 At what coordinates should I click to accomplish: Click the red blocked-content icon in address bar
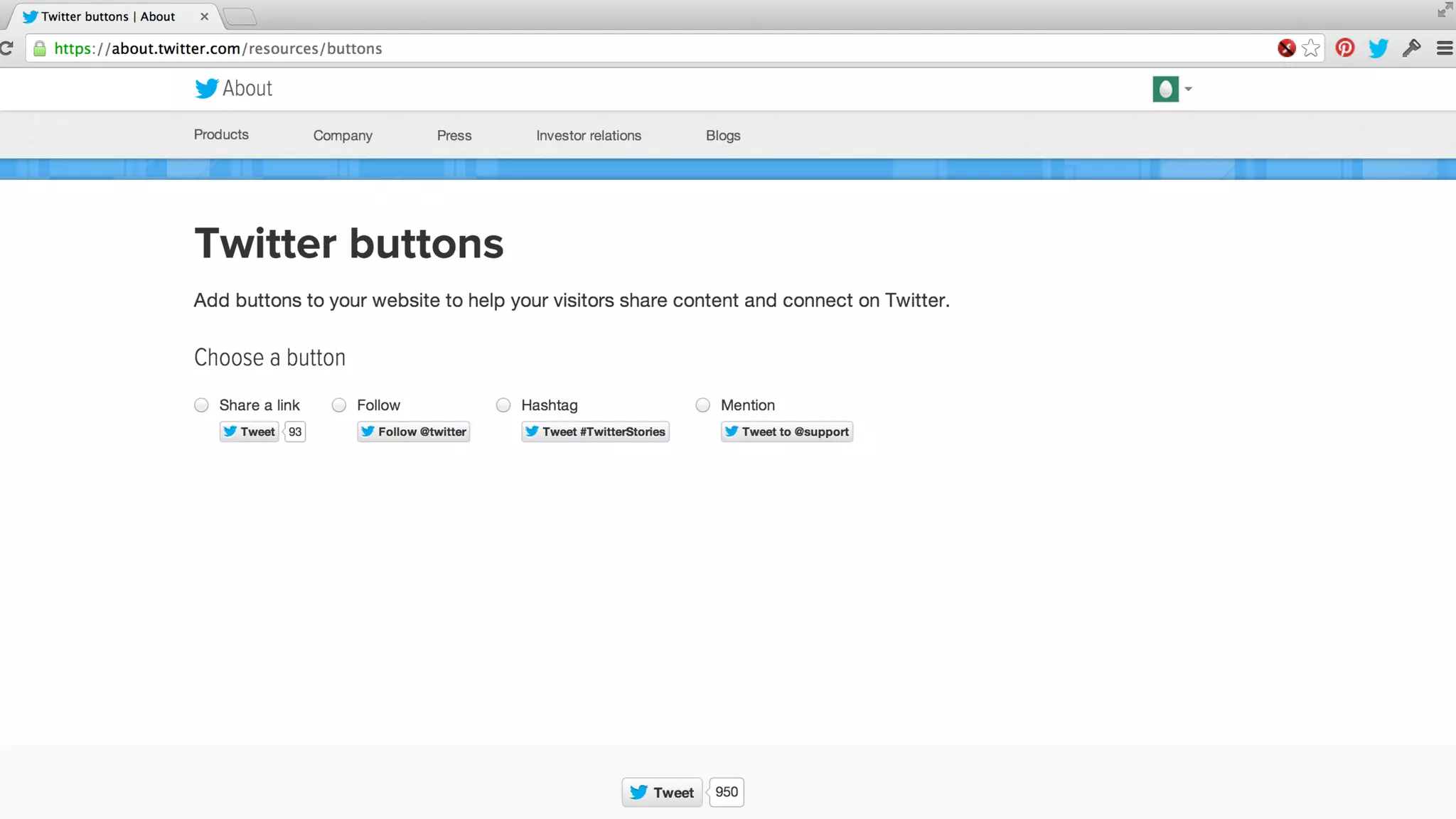click(1286, 48)
